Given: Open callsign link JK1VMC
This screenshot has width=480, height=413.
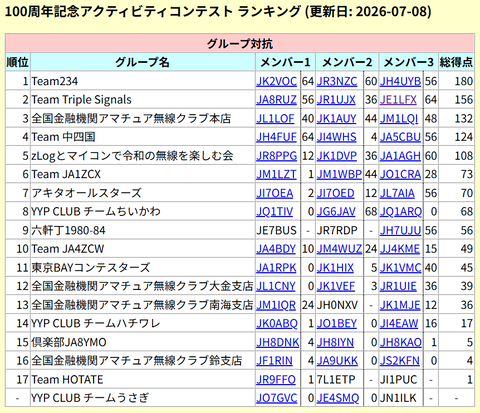Looking at the screenshot, I should [401, 268].
